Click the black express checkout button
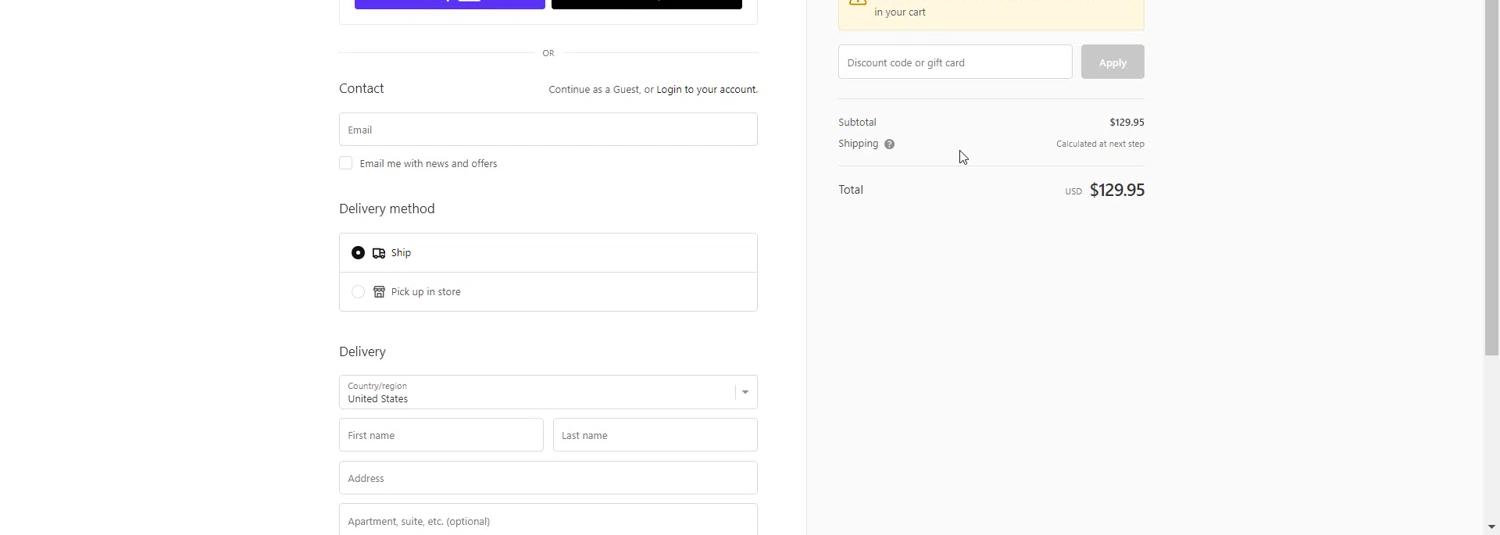1500x535 pixels. click(646, 3)
